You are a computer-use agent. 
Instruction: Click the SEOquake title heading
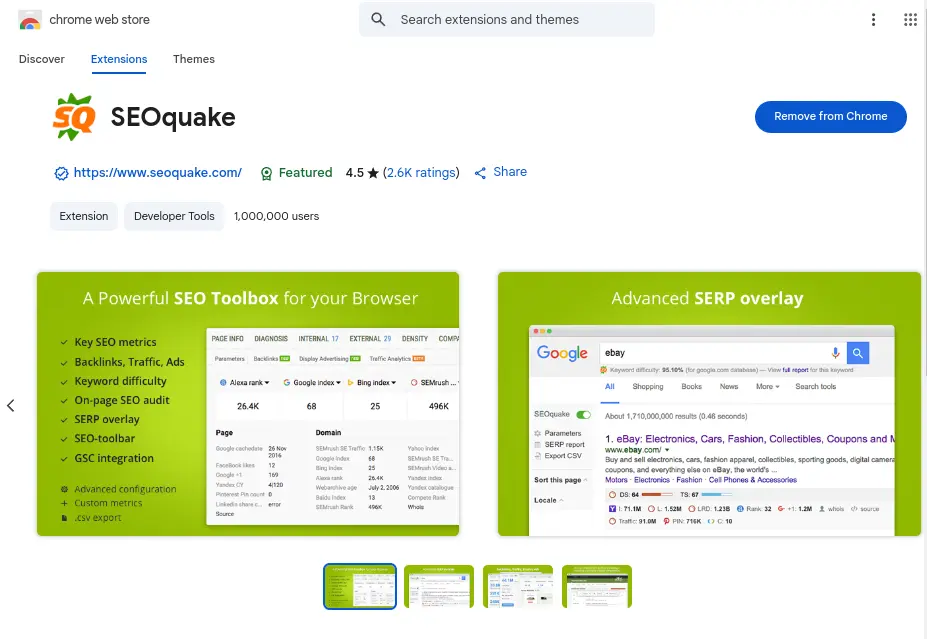pos(173,117)
